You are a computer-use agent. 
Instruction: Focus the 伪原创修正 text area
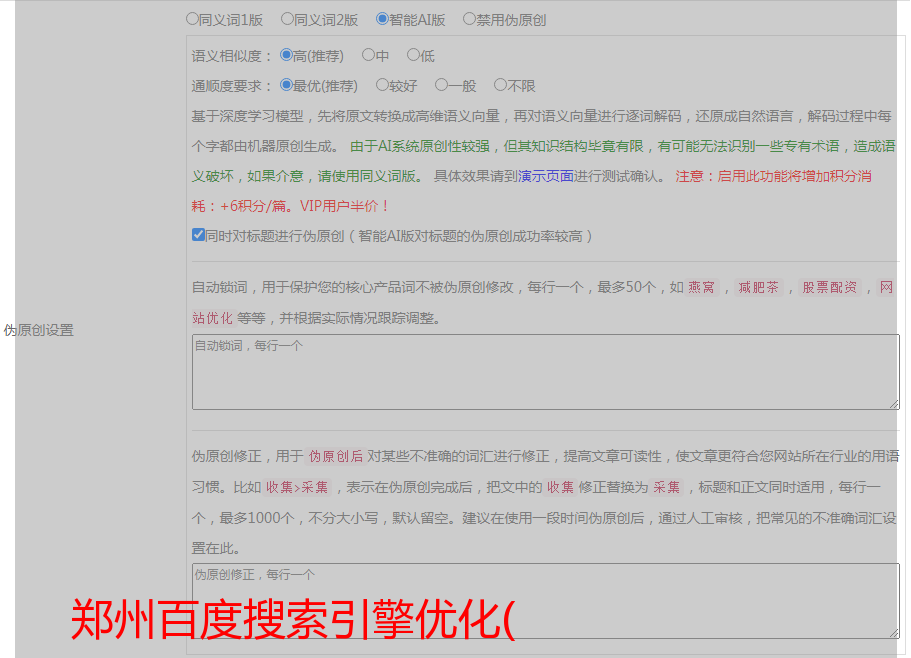coord(546,601)
